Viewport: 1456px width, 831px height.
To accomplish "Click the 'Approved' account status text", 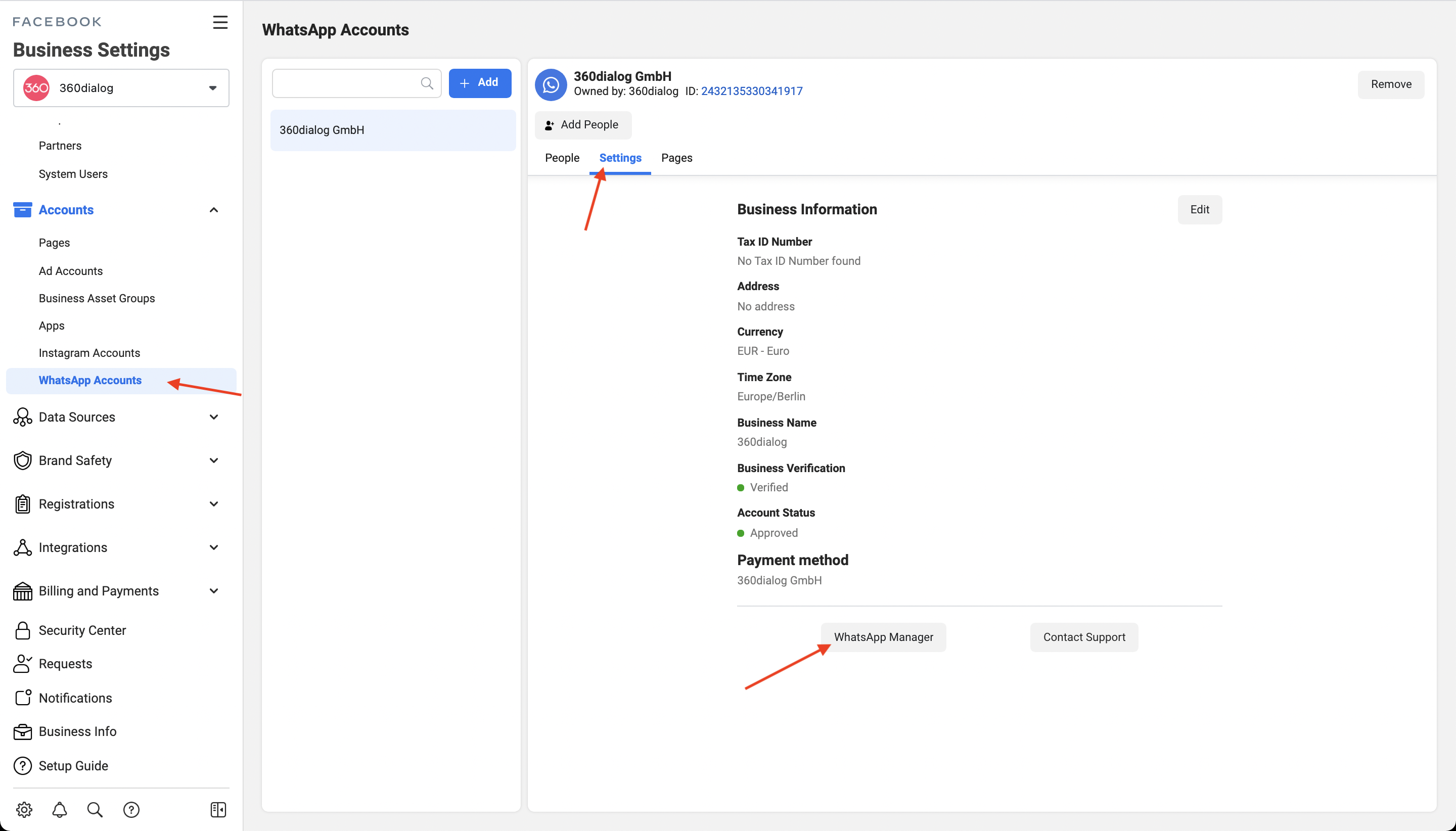I will (x=773, y=533).
